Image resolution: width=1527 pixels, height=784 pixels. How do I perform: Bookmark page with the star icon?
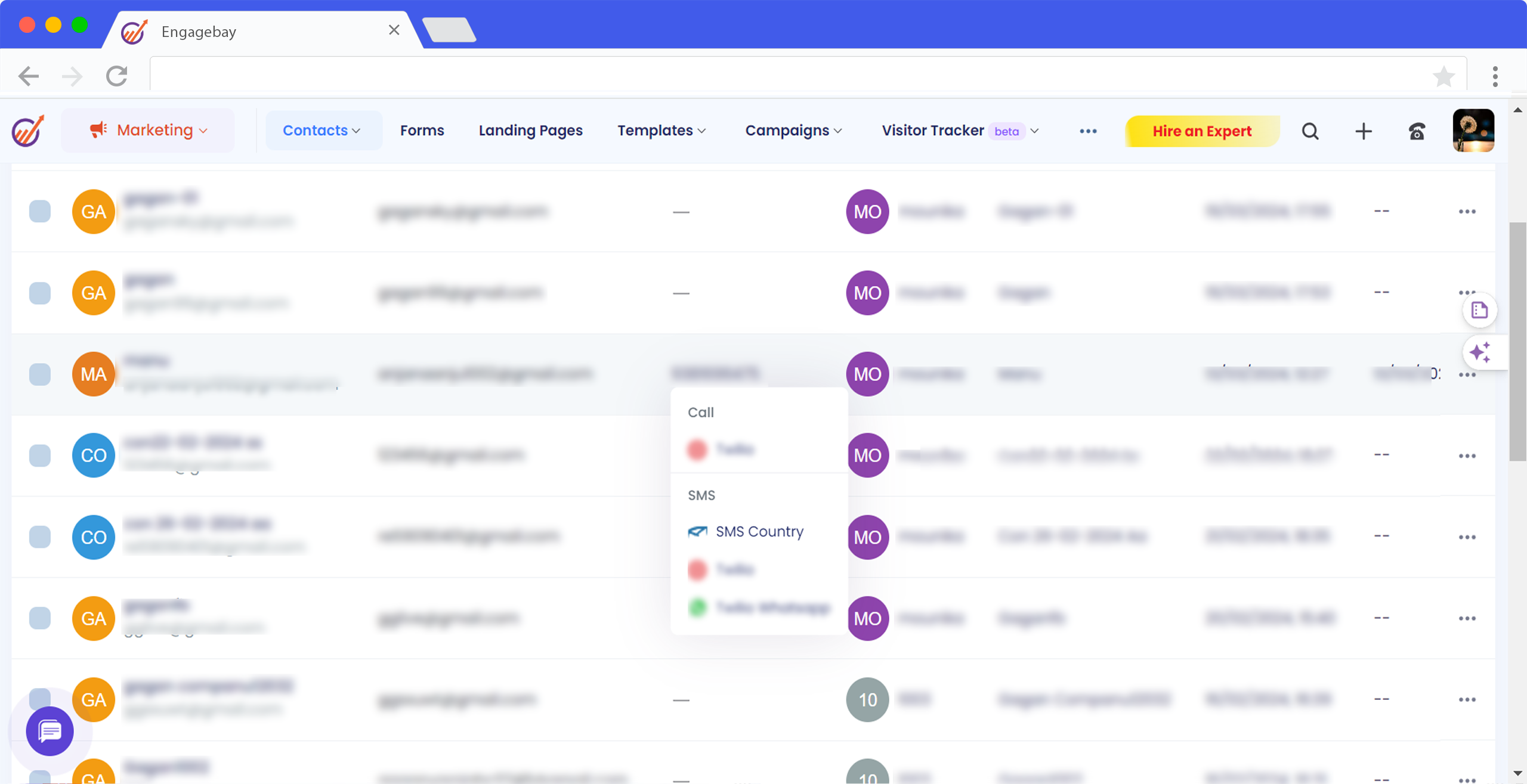1443,76
